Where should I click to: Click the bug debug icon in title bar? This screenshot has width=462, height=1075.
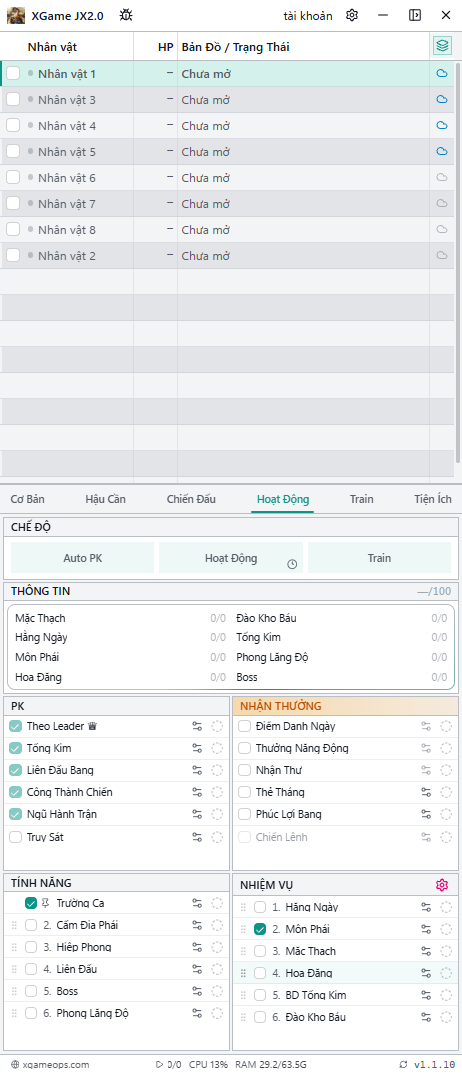click(x=126, y=15)
